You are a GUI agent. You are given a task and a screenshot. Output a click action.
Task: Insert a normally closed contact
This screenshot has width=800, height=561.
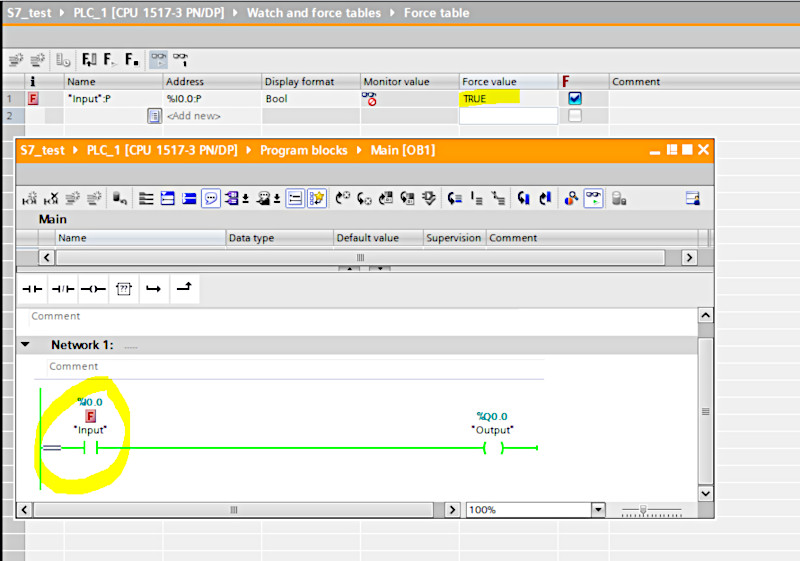coord(63,289)
